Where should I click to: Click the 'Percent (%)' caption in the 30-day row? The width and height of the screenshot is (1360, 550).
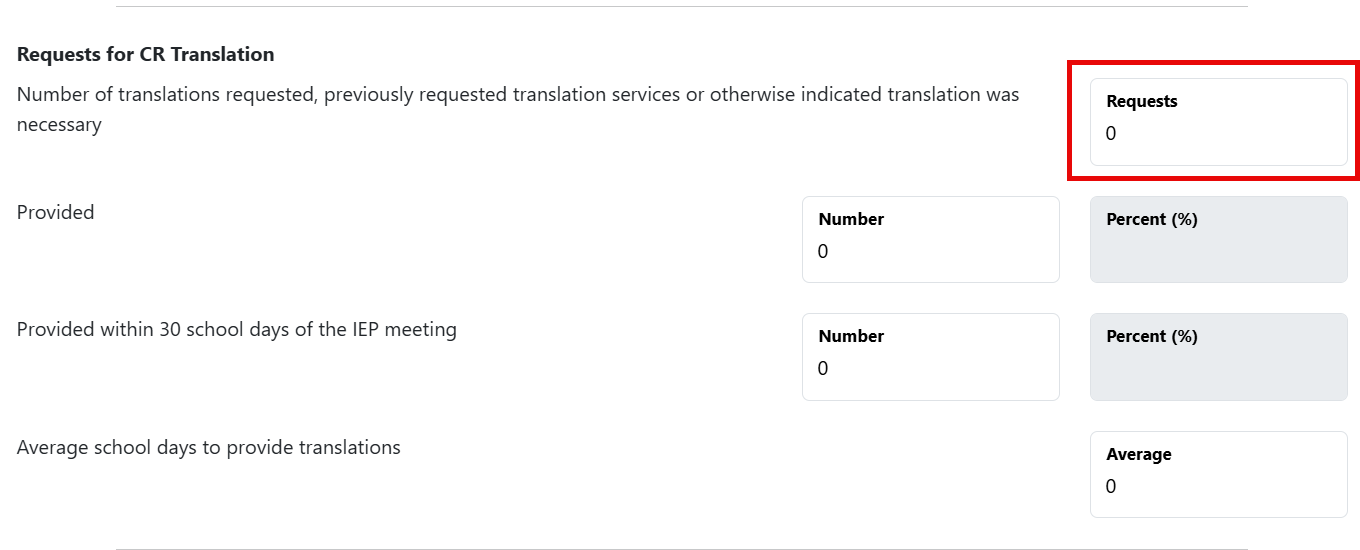(1152, 336)
